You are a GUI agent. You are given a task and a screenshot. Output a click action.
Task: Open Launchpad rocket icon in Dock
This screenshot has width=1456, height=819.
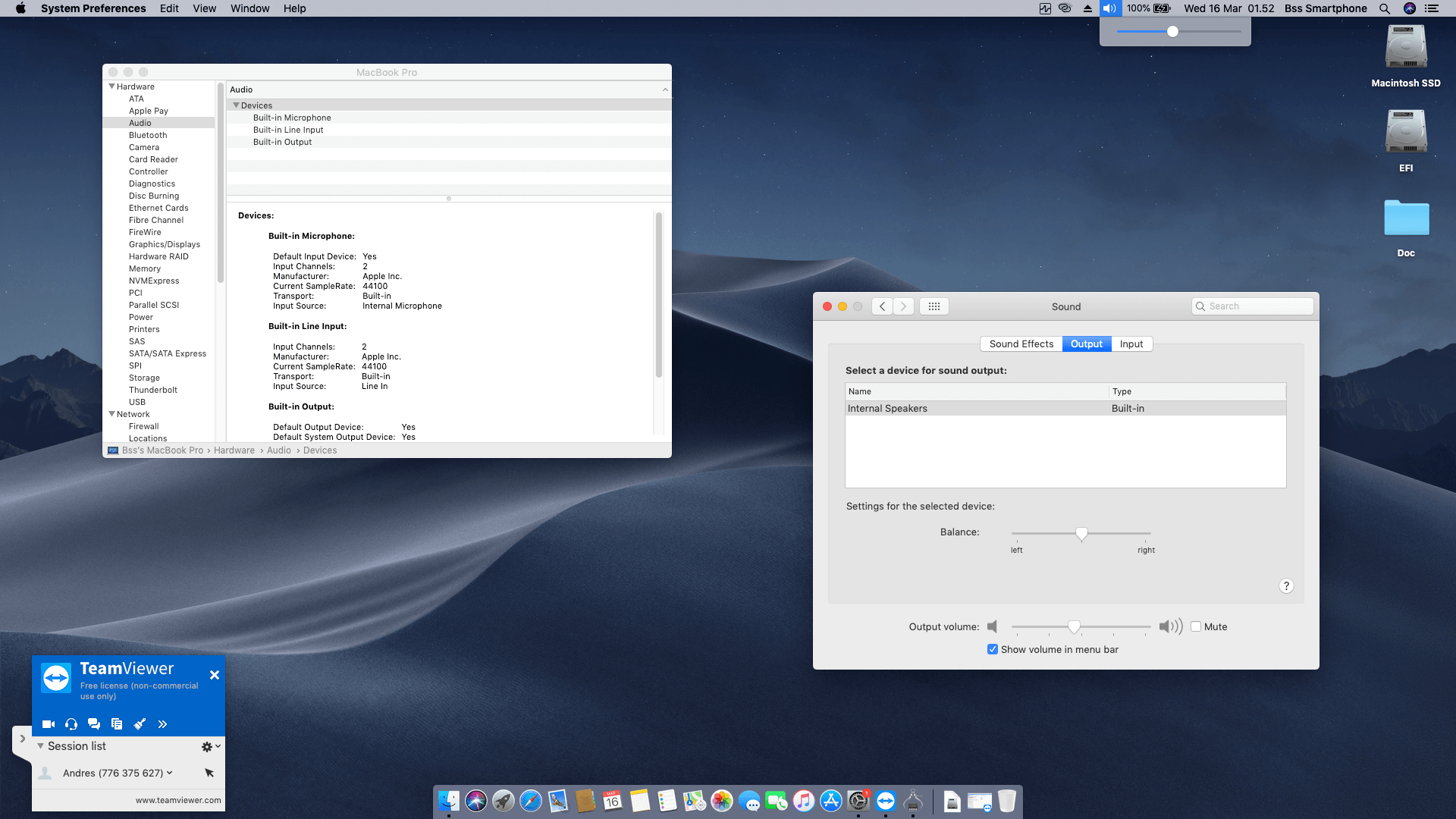click(504, 801)
